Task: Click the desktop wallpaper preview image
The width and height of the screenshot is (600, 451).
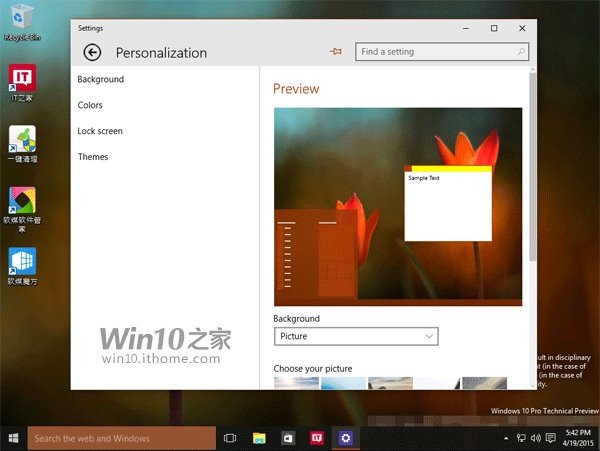Action: click(398, 207)
